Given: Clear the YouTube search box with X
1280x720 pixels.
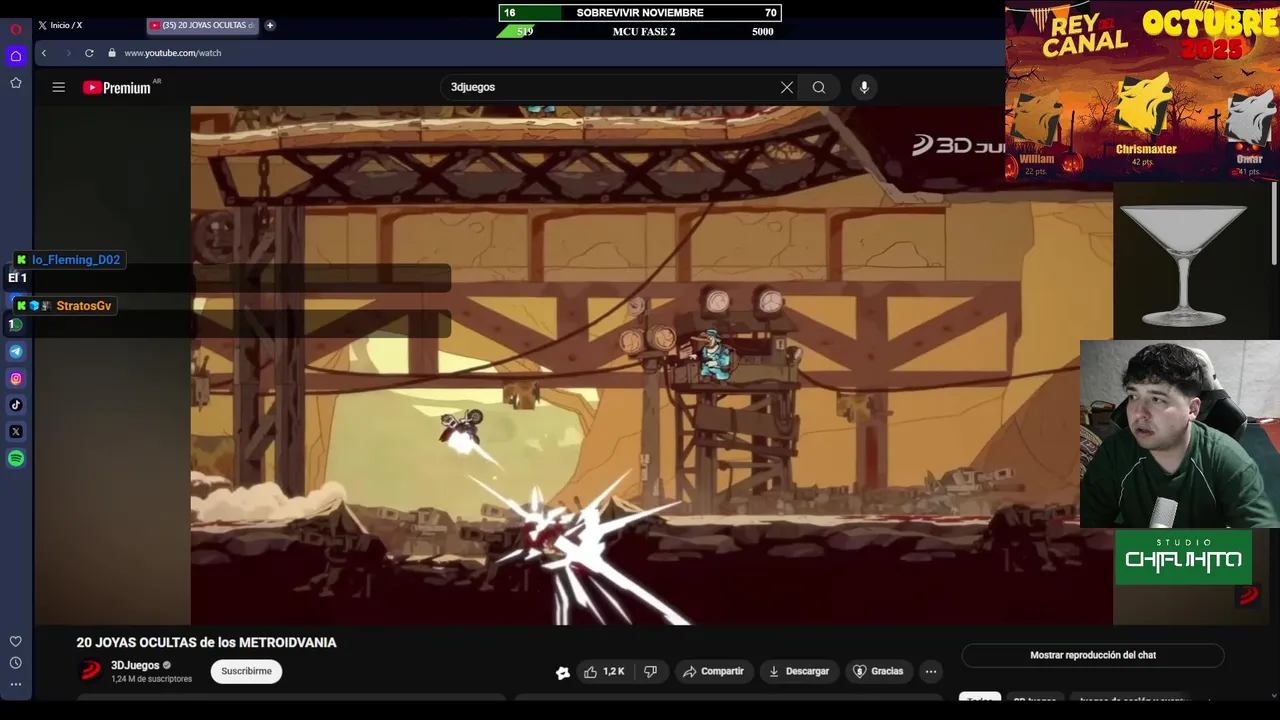Looking at the screenshot, I should pos(787,87).
